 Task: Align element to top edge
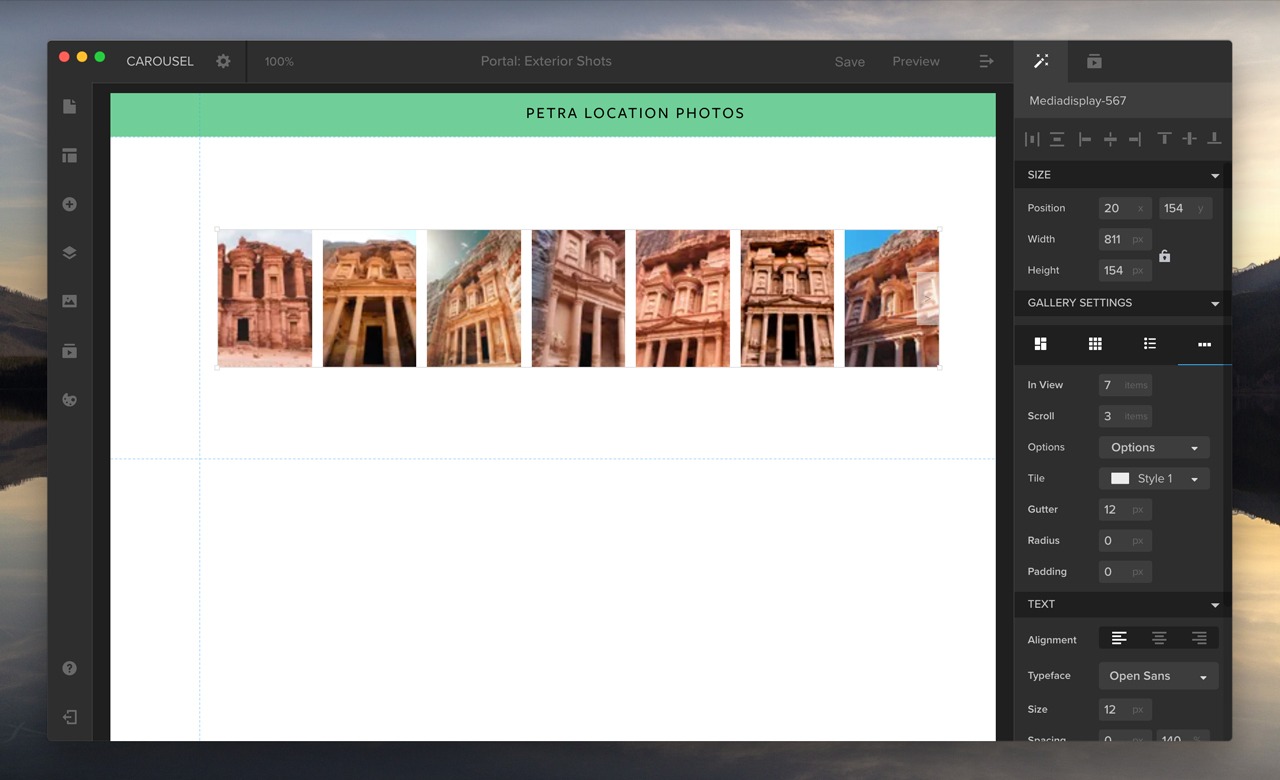1164,139
